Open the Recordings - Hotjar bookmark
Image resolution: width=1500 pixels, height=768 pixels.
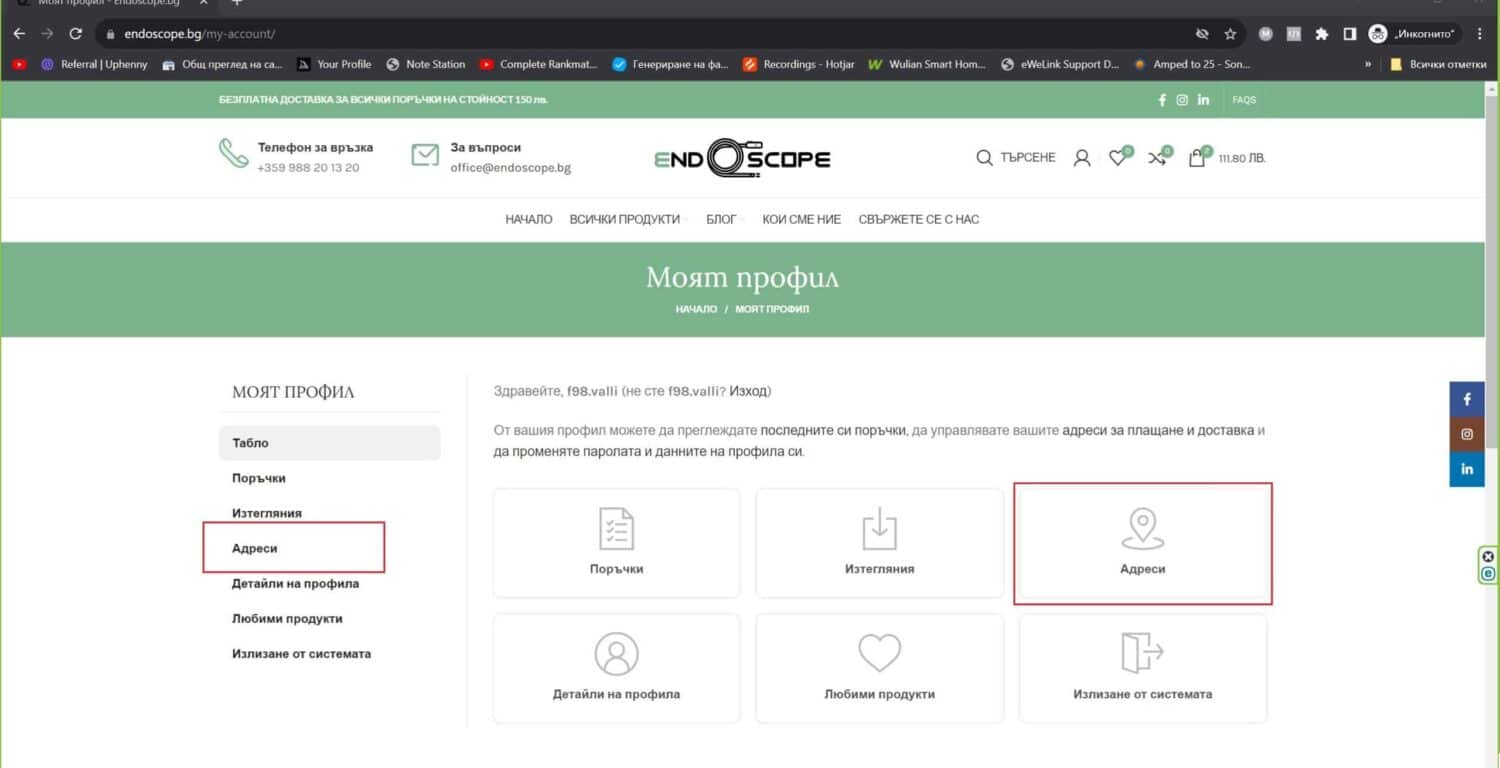(x=798, y=64)
